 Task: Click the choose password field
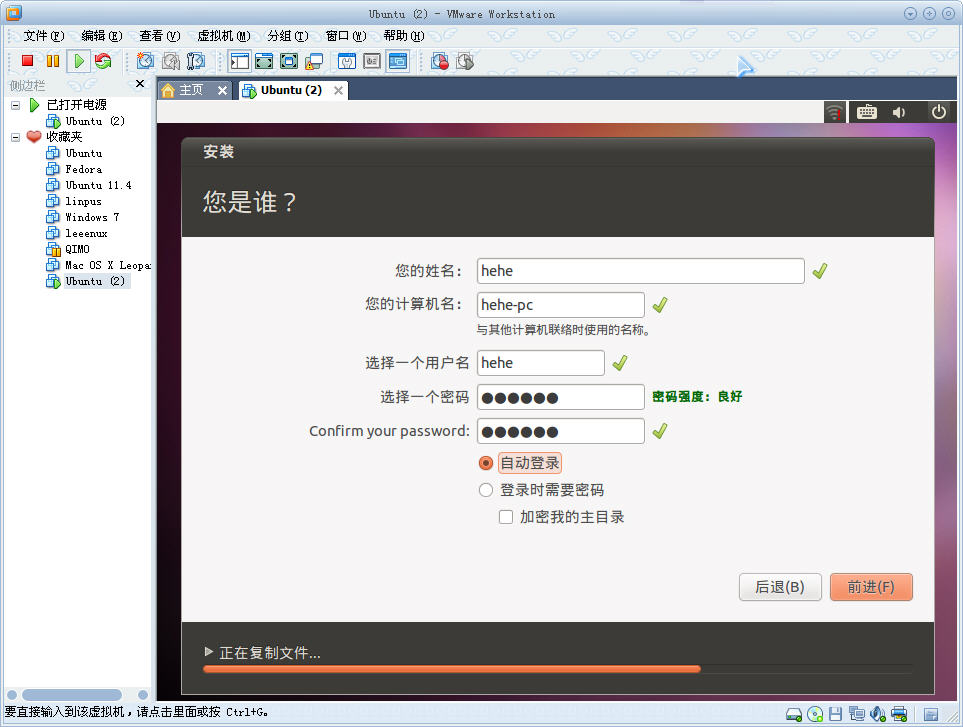pyautogui.click(x=561, y=397)
